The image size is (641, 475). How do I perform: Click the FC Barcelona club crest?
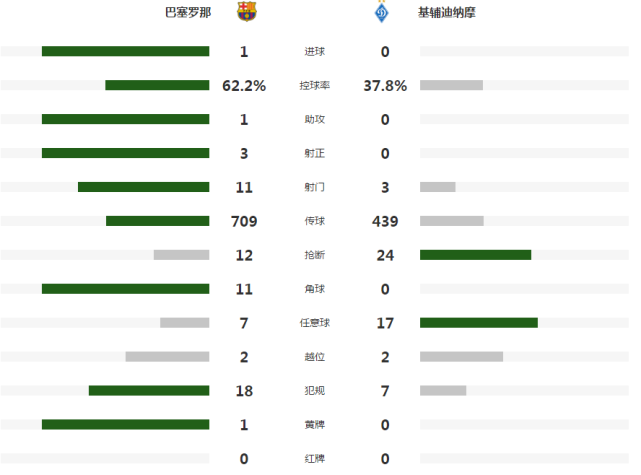click(247, 11)
